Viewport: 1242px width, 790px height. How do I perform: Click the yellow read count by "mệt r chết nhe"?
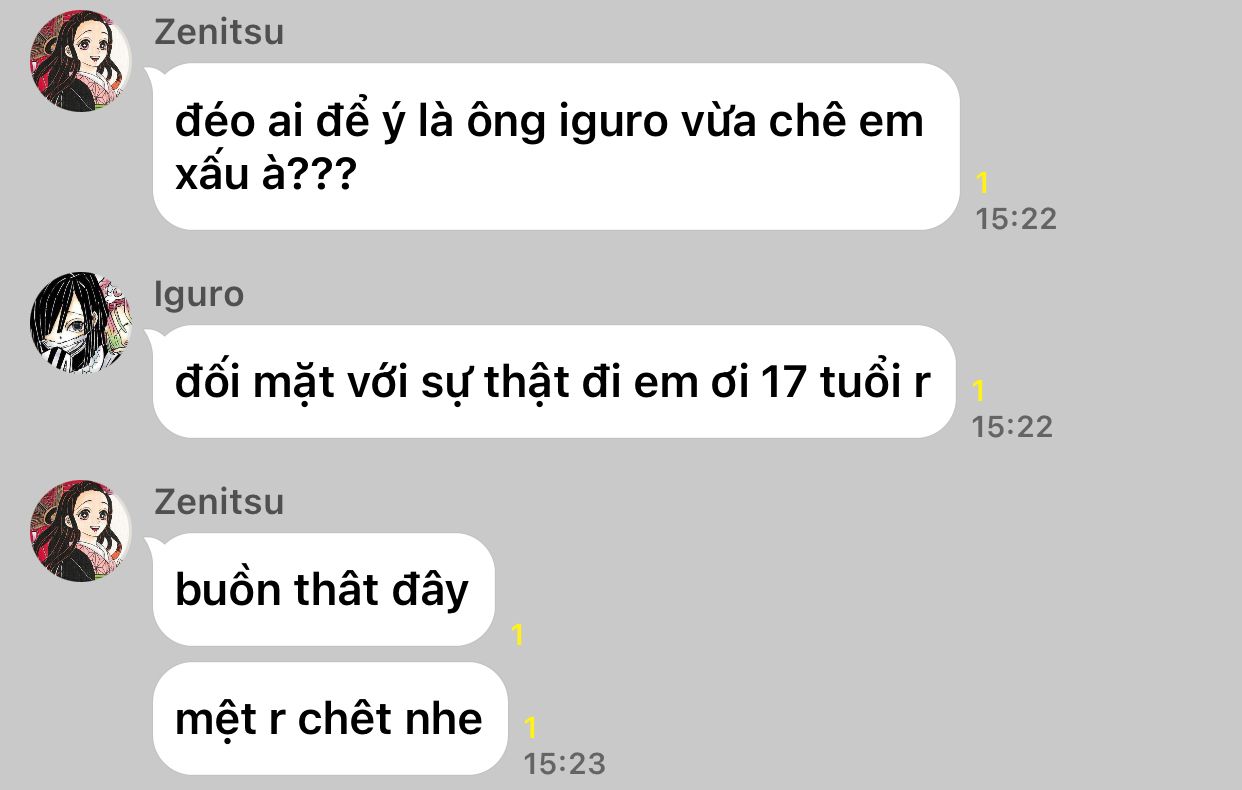(x=531, y=728)
